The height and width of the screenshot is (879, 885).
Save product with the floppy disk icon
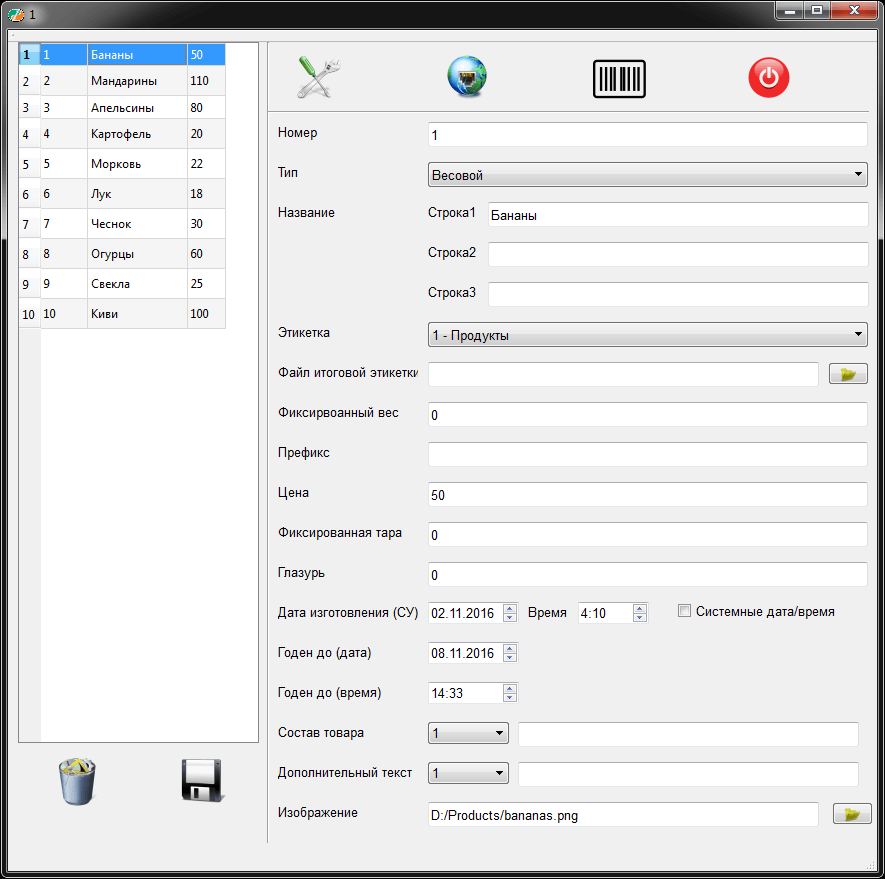click(x=201, y=781)
